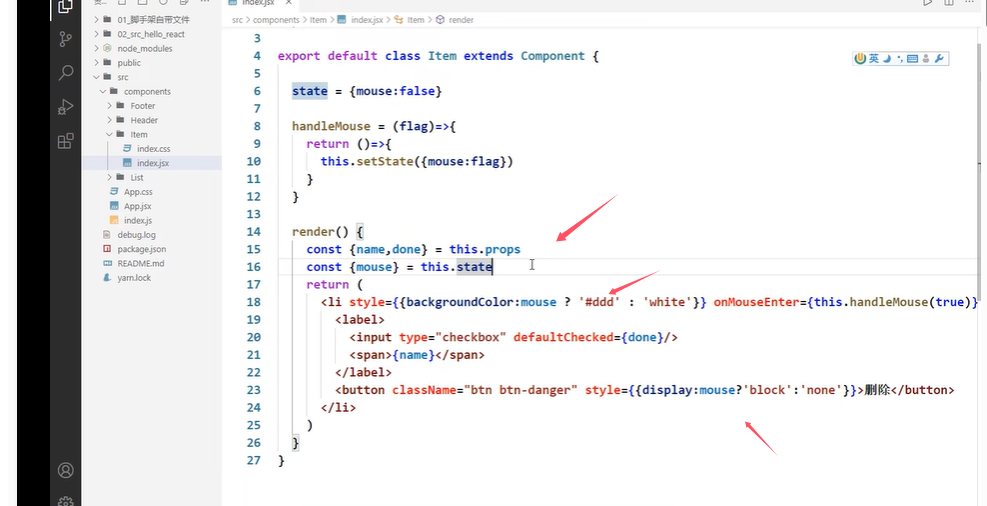Collapse the src folder
Viewport: 987px width, 506px height.
[96, 77]
